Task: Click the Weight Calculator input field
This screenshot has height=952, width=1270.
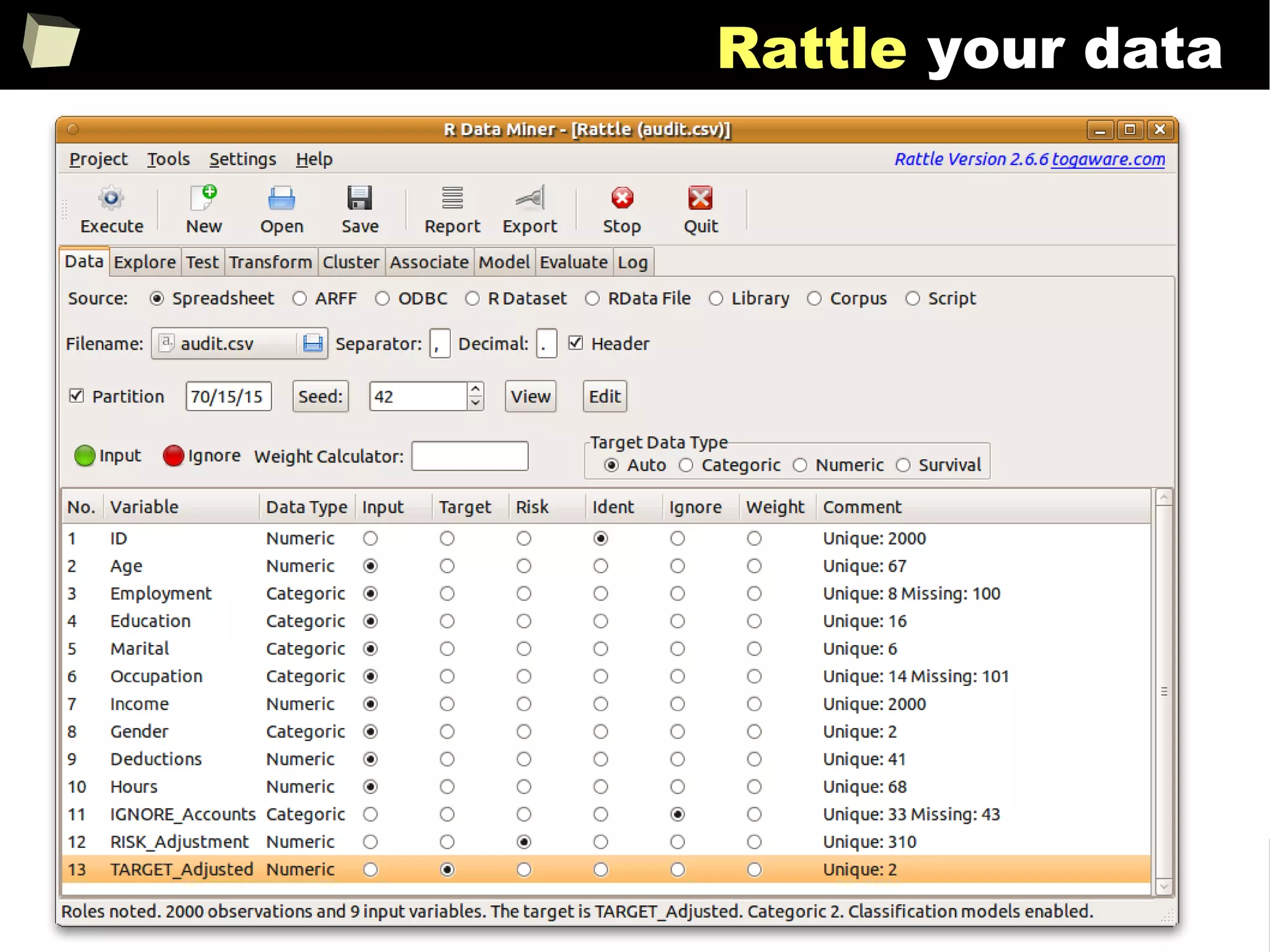Action: tap(470, 456)
